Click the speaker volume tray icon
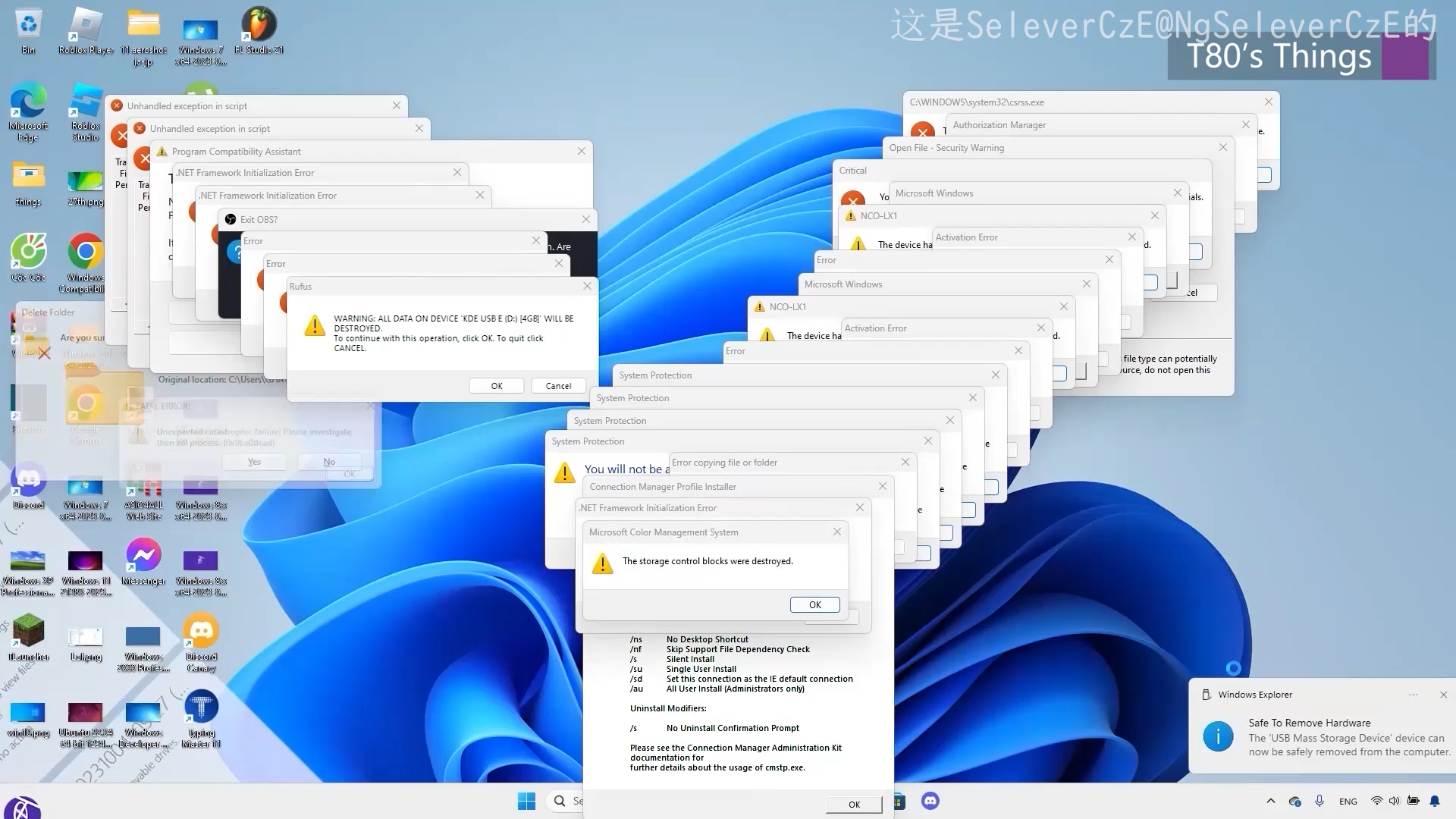The height and width of the screenshot is (819, 1456). point(1395,801)
